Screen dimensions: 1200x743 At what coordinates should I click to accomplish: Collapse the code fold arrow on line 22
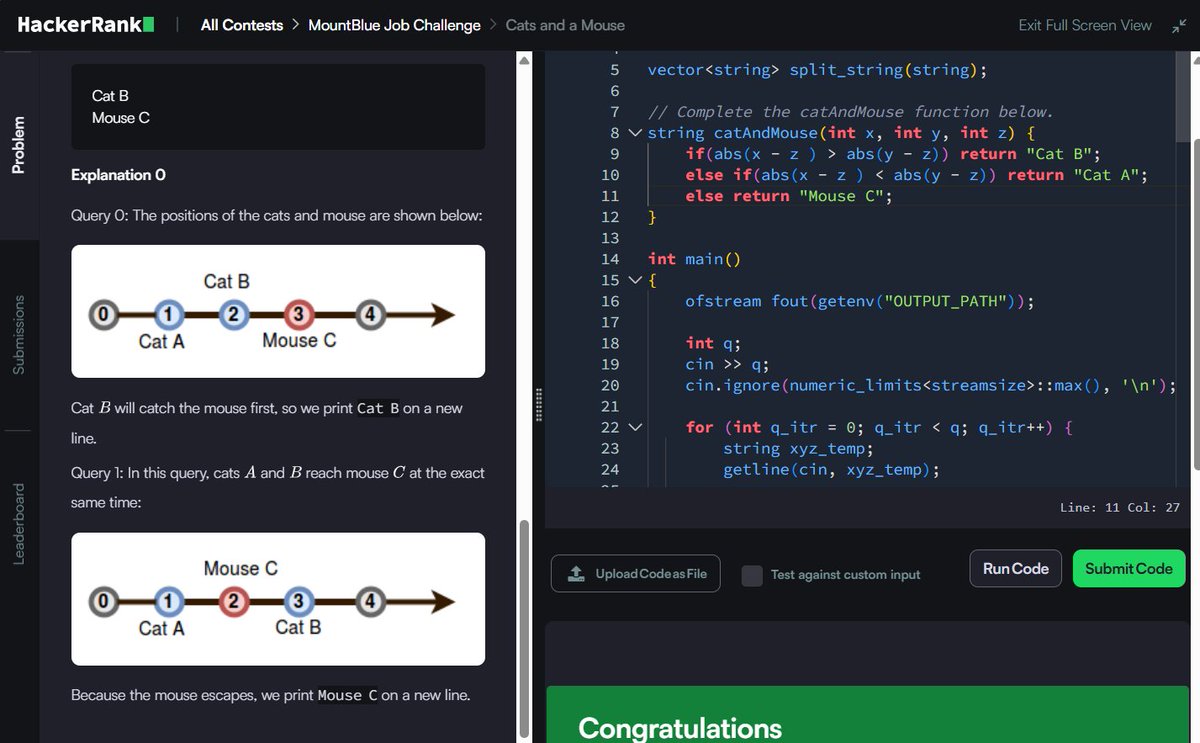pyautogui.click(x=636, y=427)
